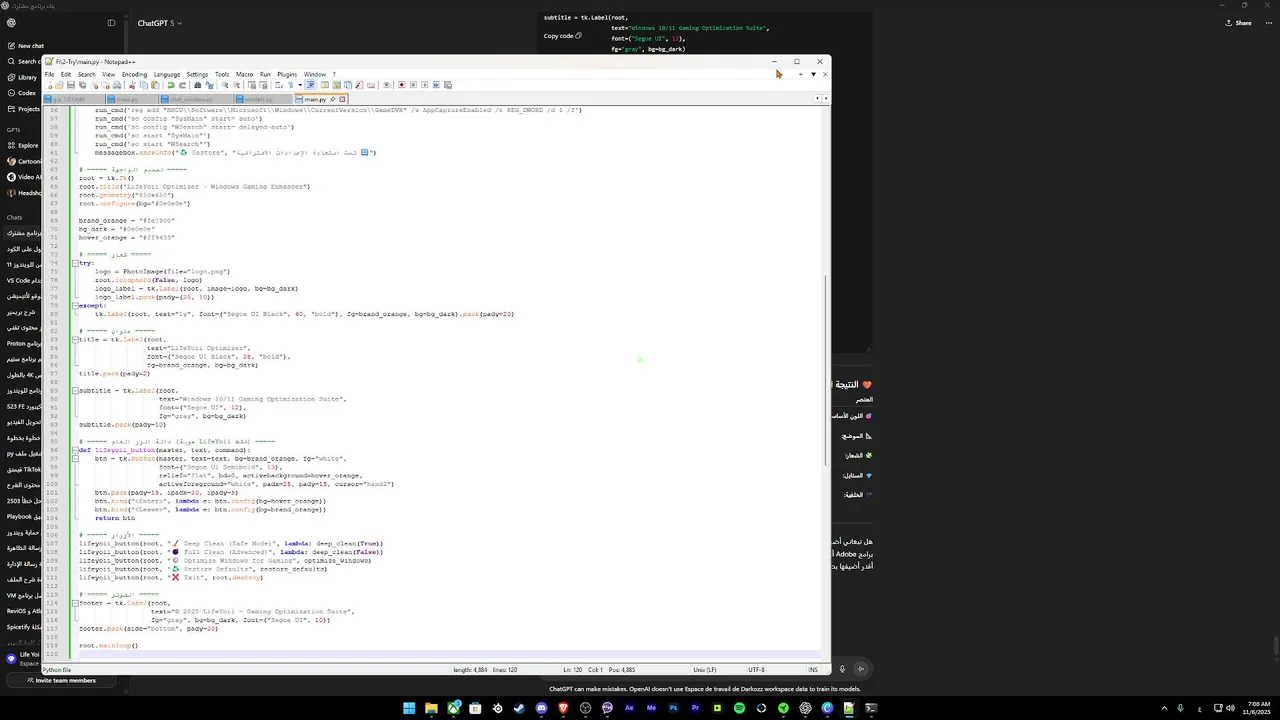This screenshot has height=720, width=1280.
Task: Click the Python file status bar entry
Action: click(x=57, y=669)
